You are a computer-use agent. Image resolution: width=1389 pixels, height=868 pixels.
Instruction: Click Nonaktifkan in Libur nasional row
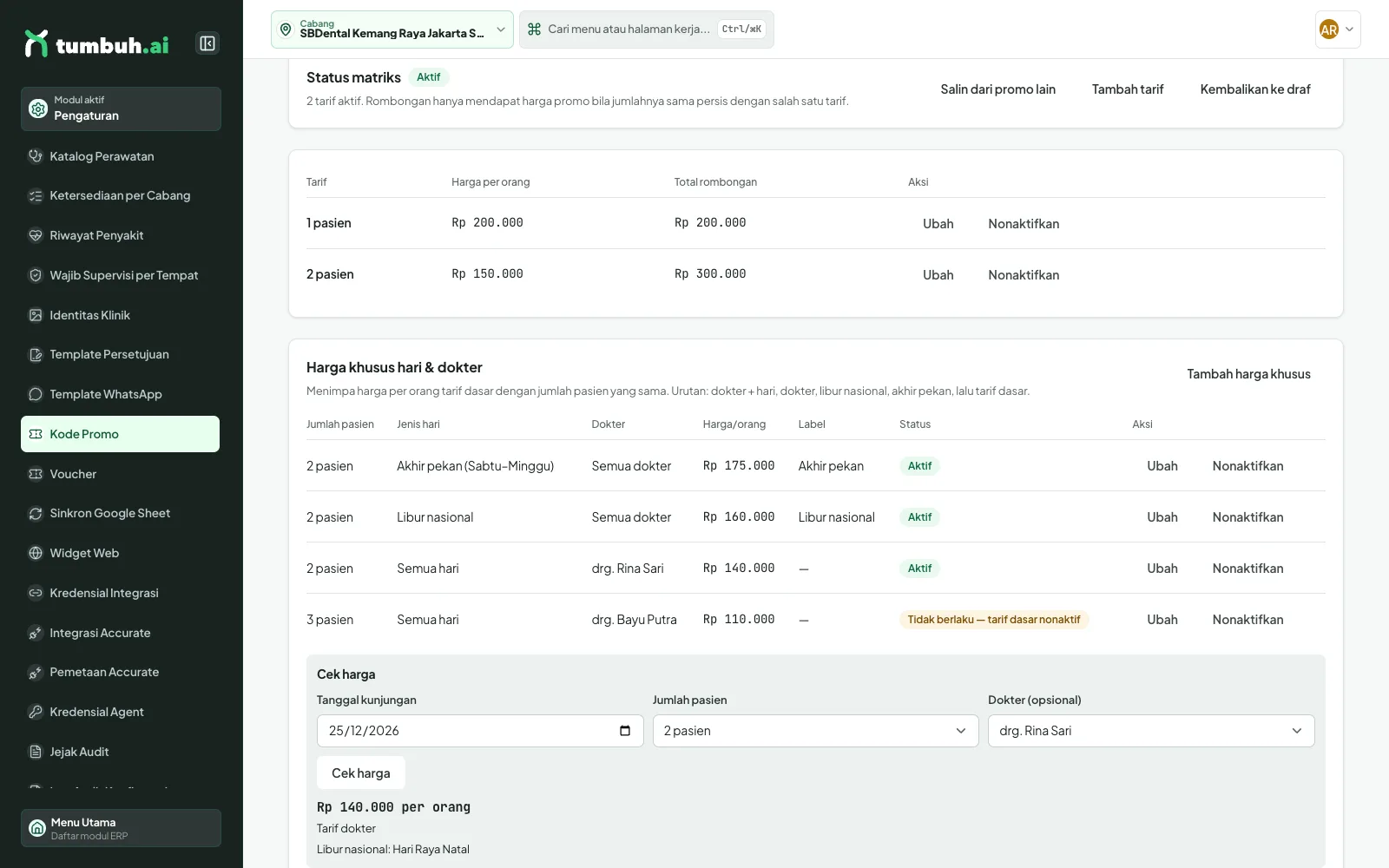coord(1247,517)
